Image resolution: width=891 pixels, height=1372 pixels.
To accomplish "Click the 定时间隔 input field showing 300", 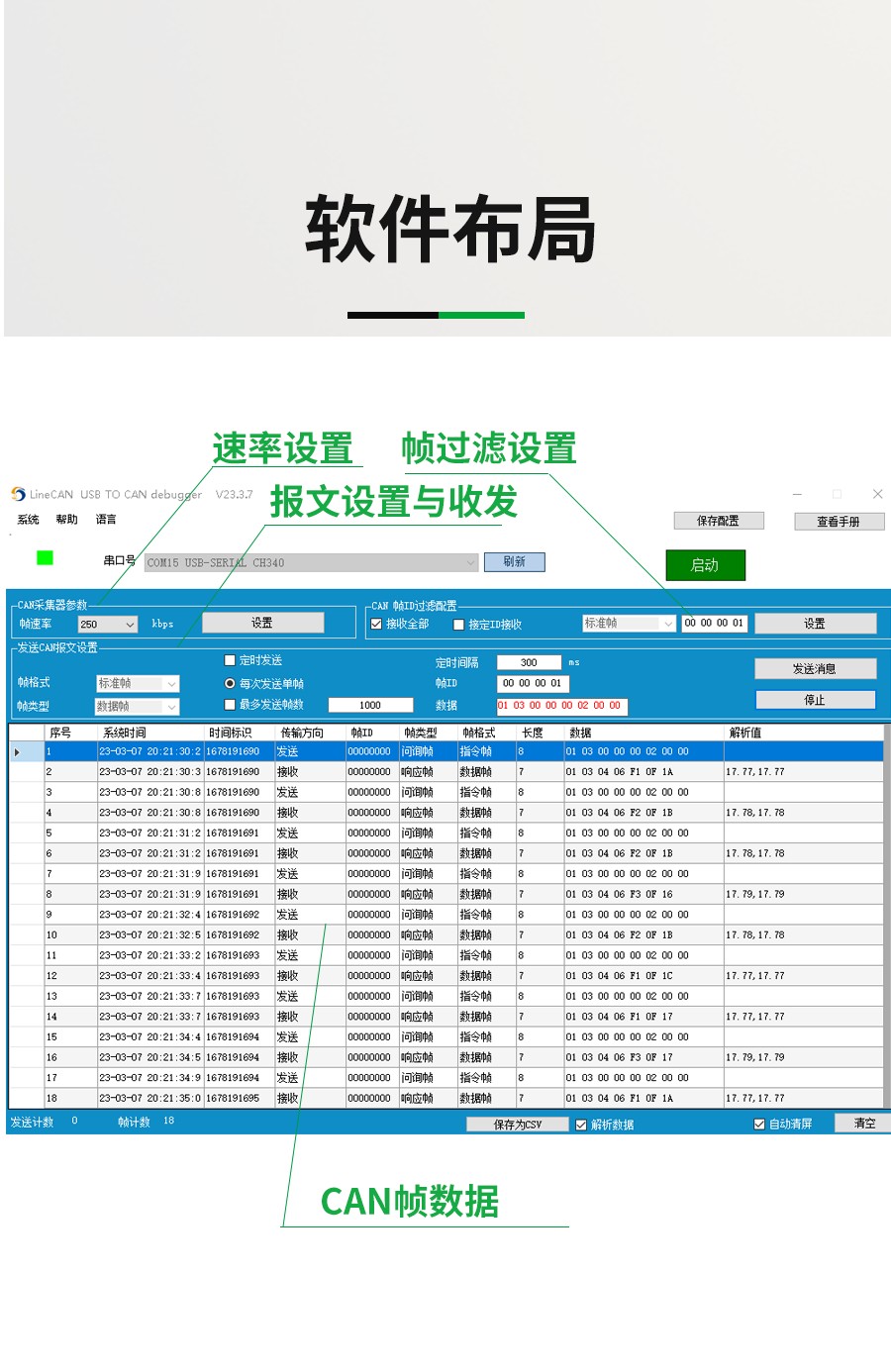I will click(x=529, y=663).
